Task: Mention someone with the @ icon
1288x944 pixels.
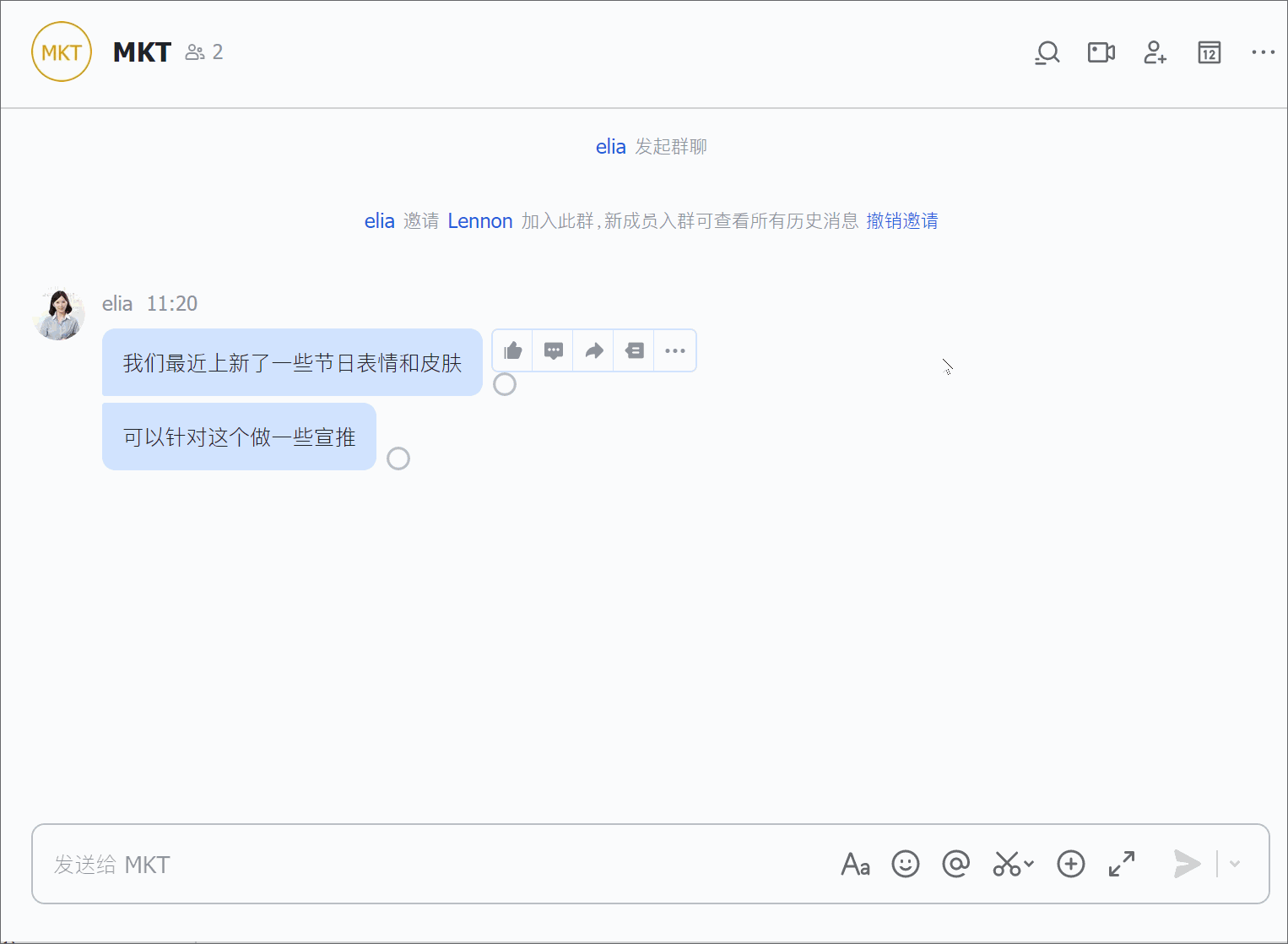Action: (x=956, y=864)
